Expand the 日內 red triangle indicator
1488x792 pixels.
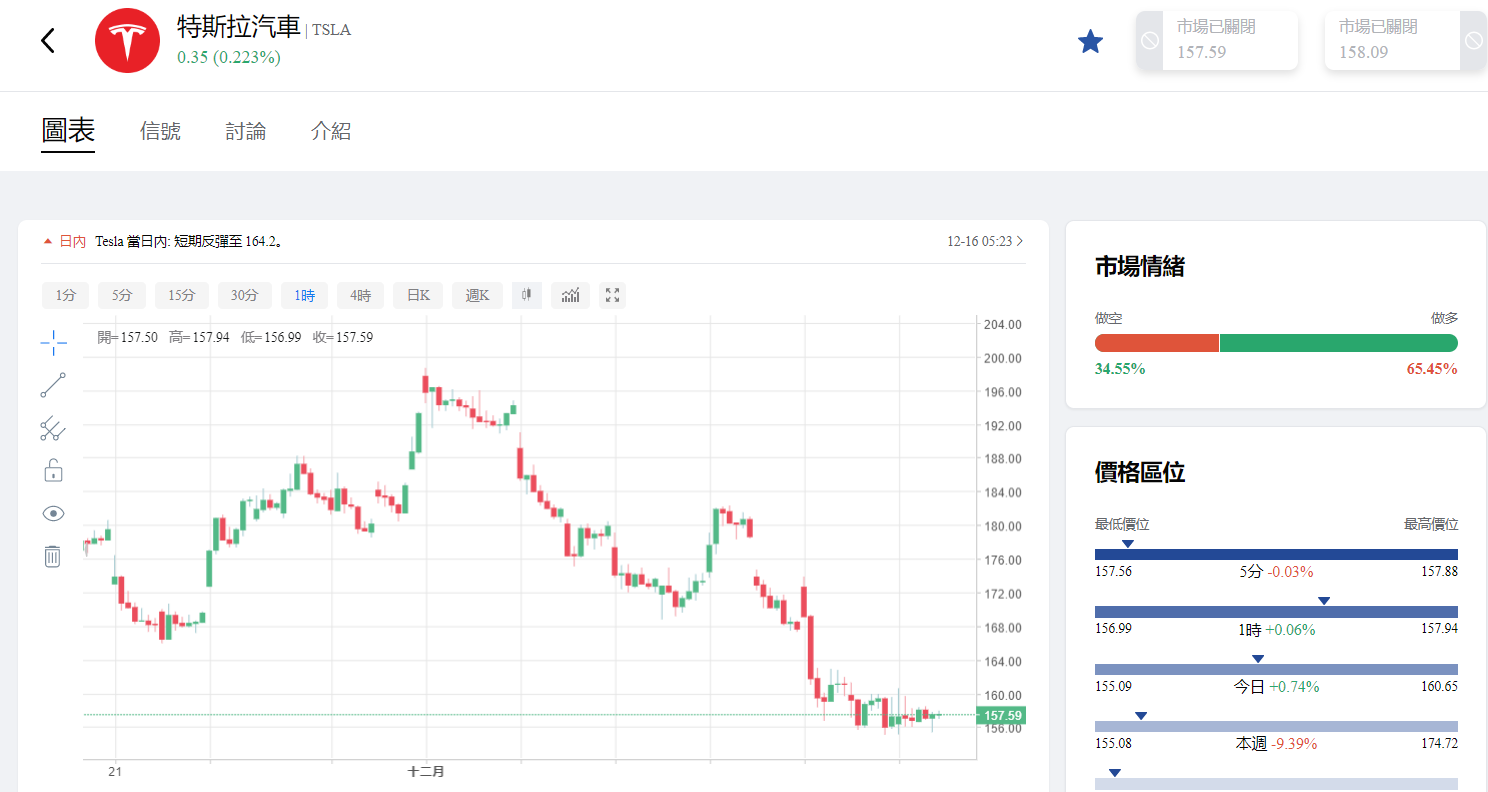click(47, 241)
